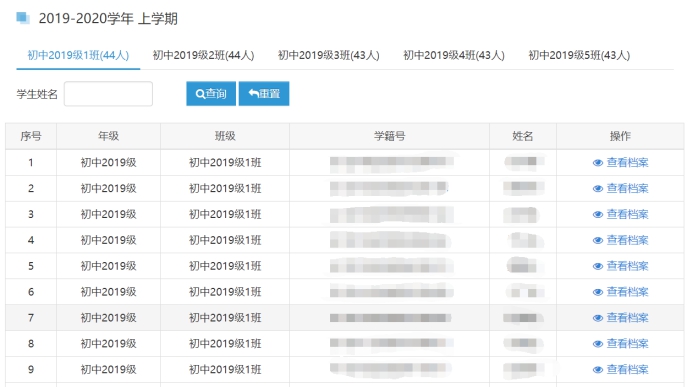Click 初中2019级 grade cell in row 8

[109, 343]
